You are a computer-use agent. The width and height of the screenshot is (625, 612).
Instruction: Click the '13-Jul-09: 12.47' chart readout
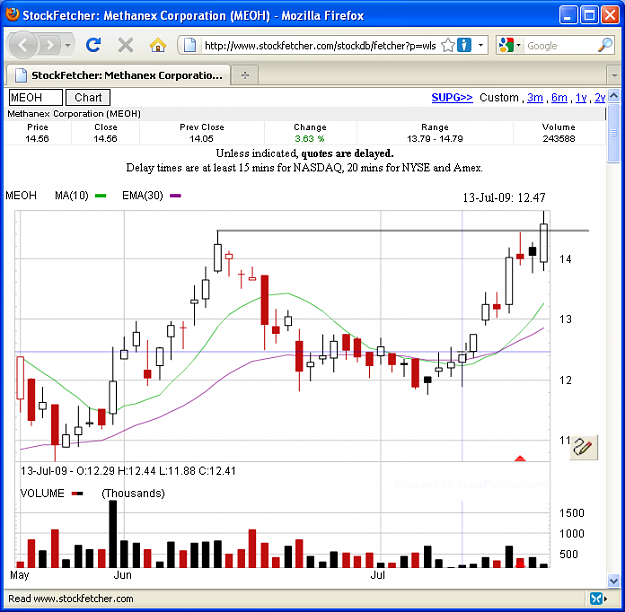click(x=504, y=197)
